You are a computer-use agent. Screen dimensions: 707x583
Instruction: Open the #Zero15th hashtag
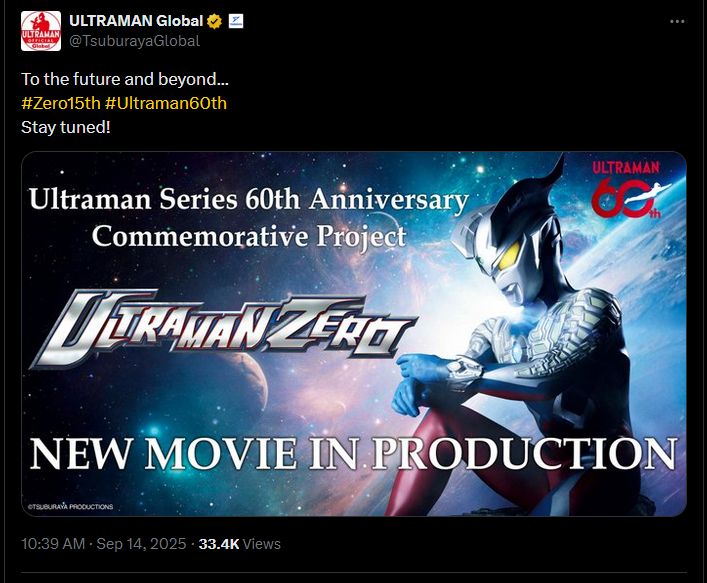60,103
